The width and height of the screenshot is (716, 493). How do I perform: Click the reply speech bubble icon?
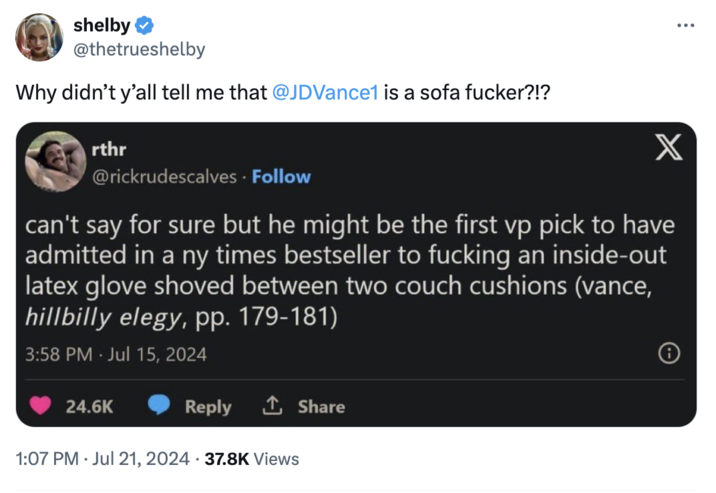[x=160, y=406]
